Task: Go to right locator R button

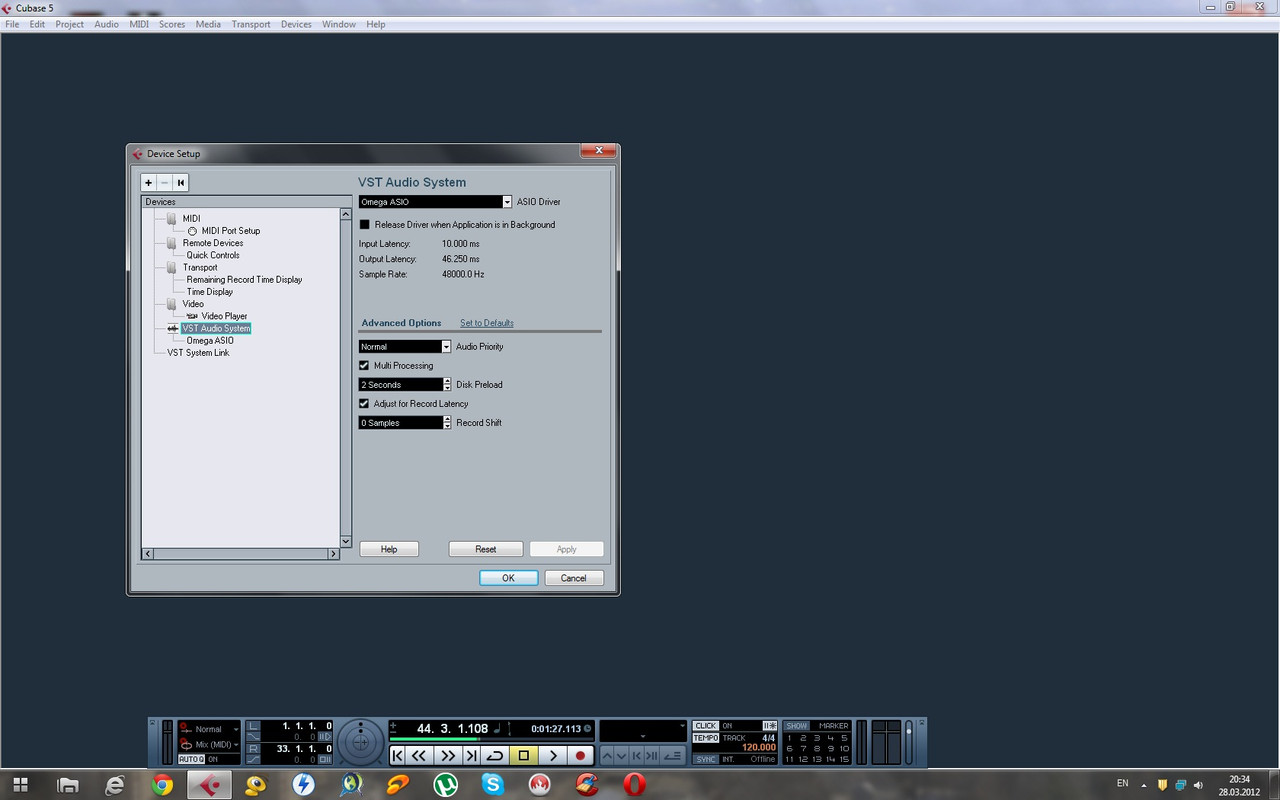Action: click(x=253, y=748)
